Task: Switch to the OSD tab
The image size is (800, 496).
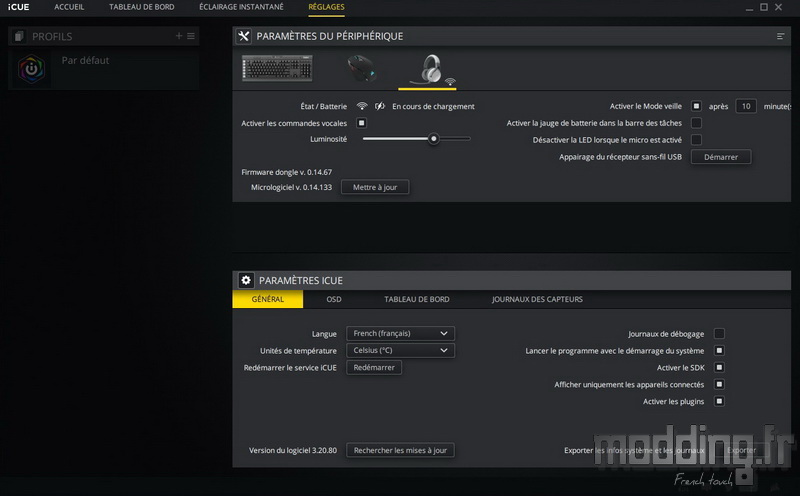Action: (x=334, y=299)
